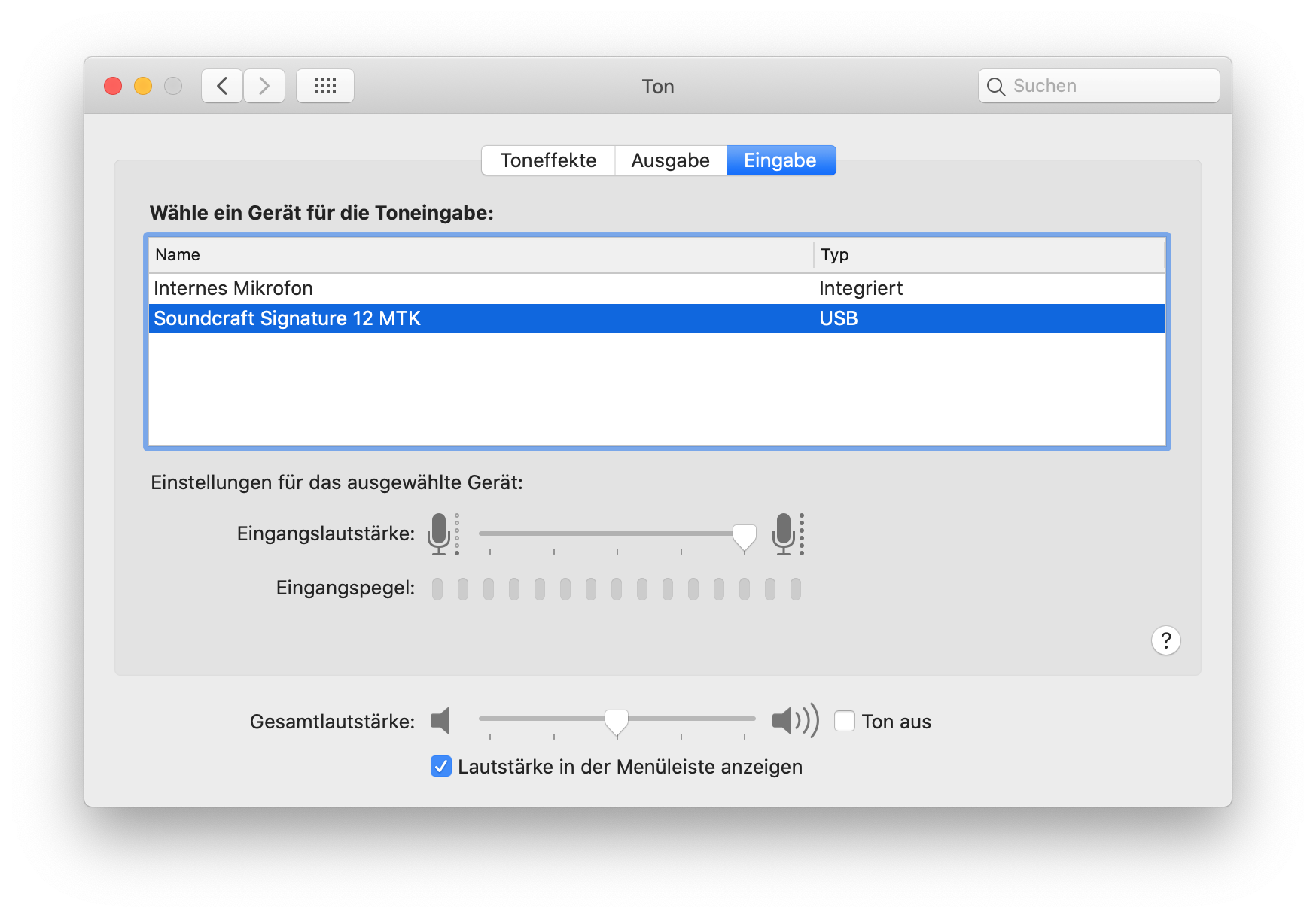Screen dimensions: 1316x918
Task: Click the quiet speaker icon
Action: point(440,721)
